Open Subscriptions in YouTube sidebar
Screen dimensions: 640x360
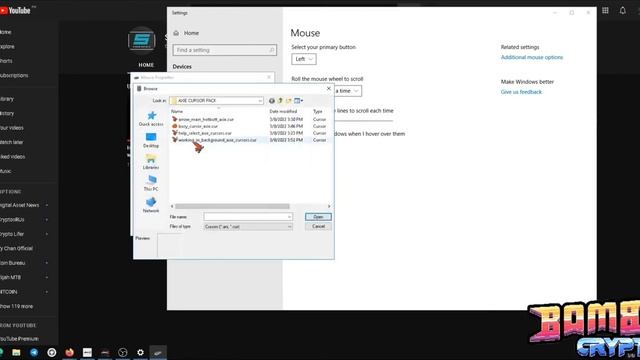[14, 76]
